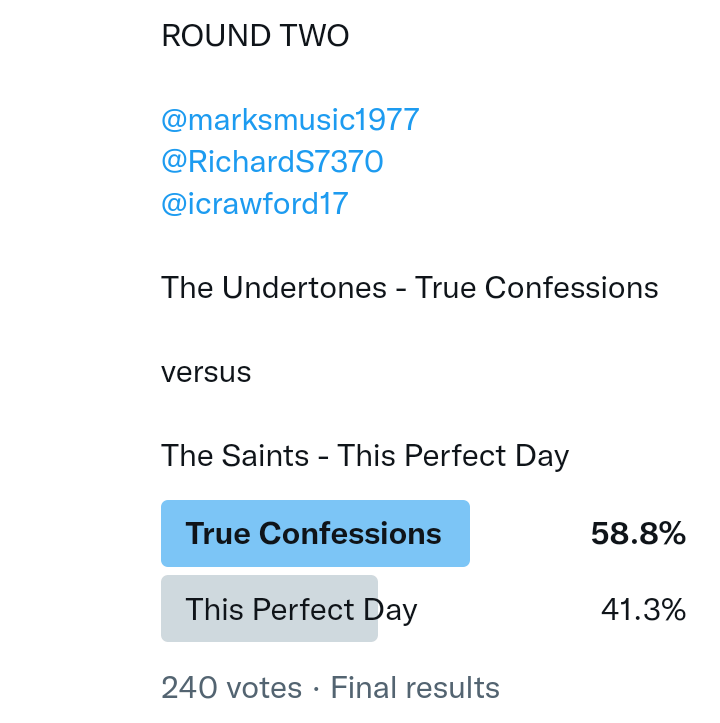Select the True Confessions poll option label
This screenshot has width=720, height=723.
[x=313, y=534]
